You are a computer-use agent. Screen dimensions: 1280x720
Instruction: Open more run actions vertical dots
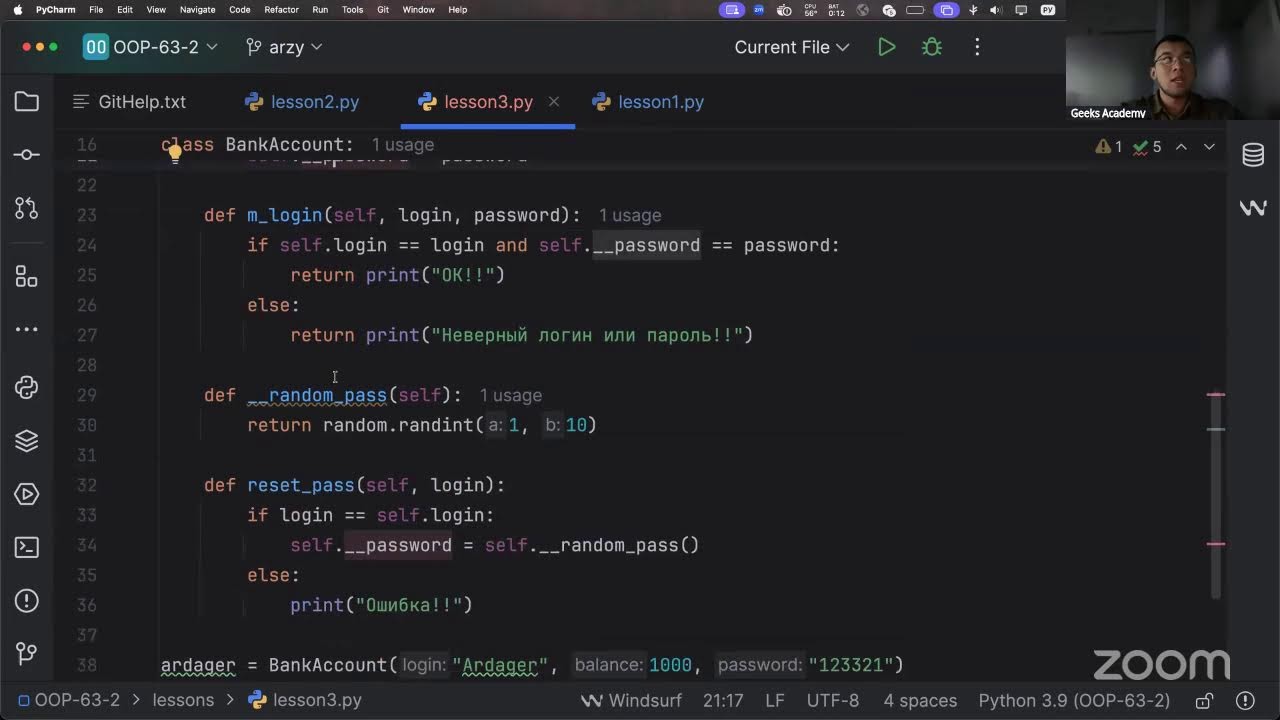(x=977, y=47)
